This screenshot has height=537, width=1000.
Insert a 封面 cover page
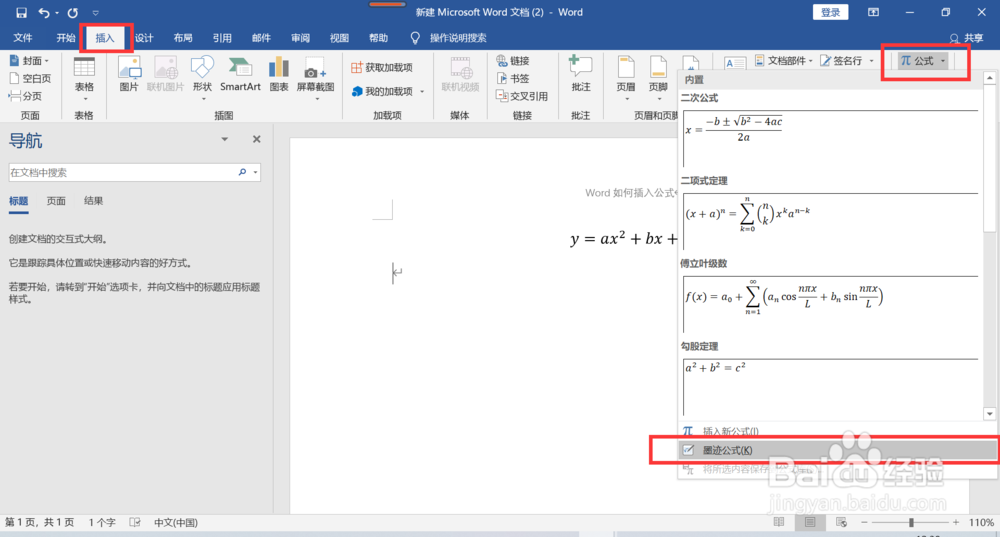tap(29, 61)
